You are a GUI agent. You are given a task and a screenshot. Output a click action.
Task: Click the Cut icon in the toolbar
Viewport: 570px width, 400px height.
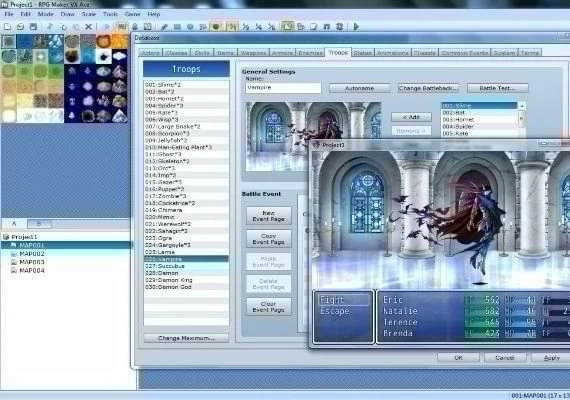click(50, 27)
